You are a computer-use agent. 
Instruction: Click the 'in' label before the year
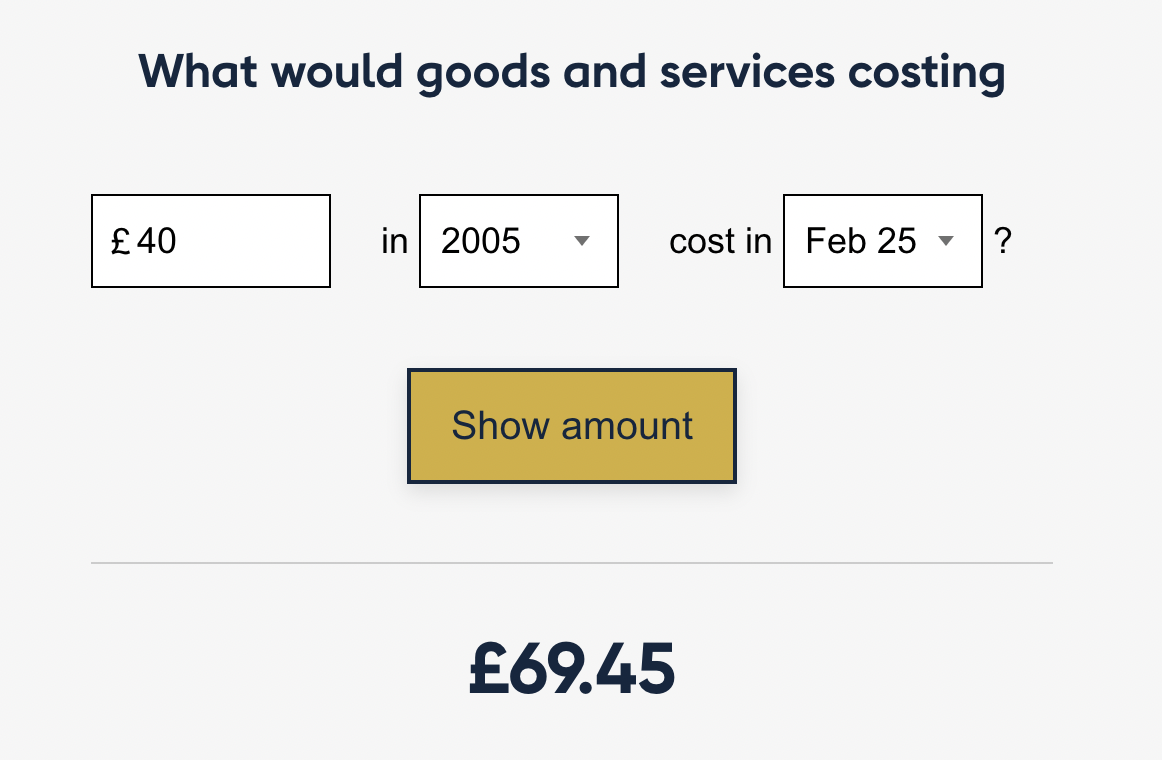[395, 241]
